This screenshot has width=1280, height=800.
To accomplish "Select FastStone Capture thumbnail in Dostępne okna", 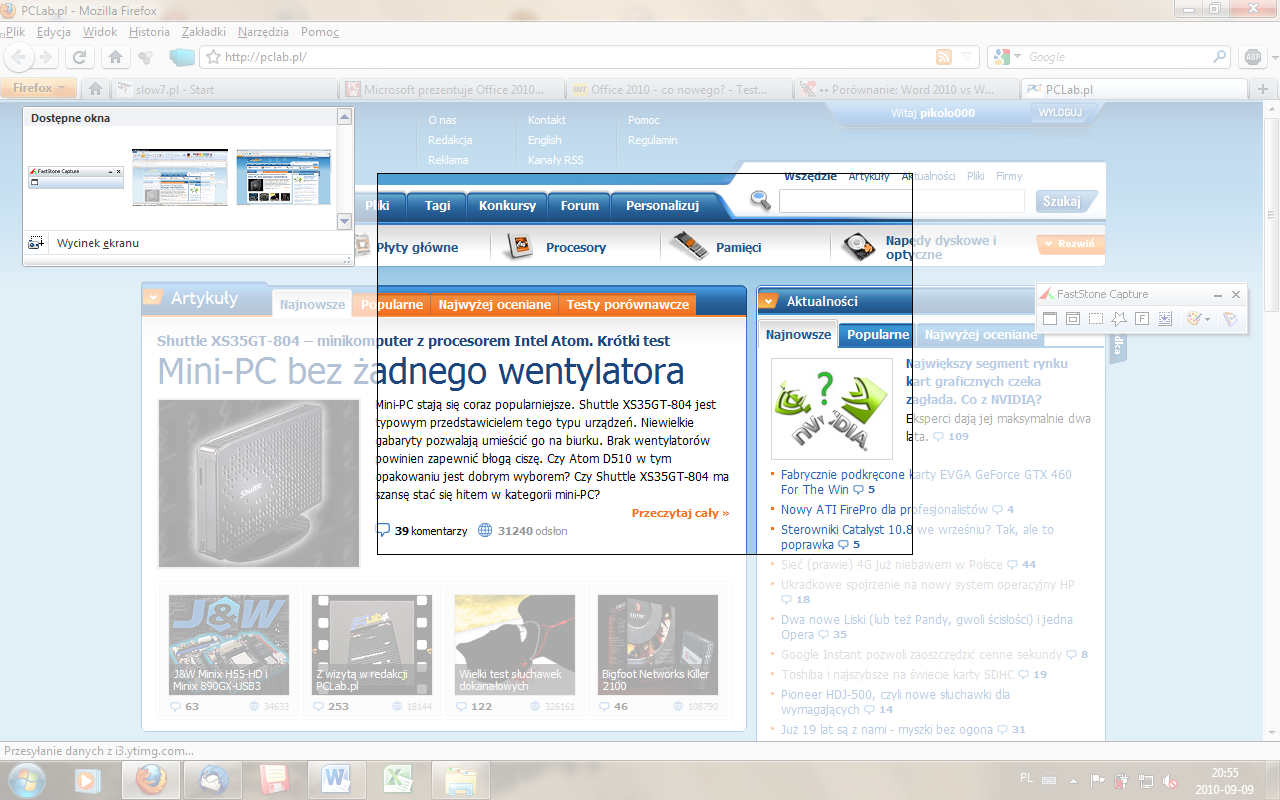I will point(75,178).
